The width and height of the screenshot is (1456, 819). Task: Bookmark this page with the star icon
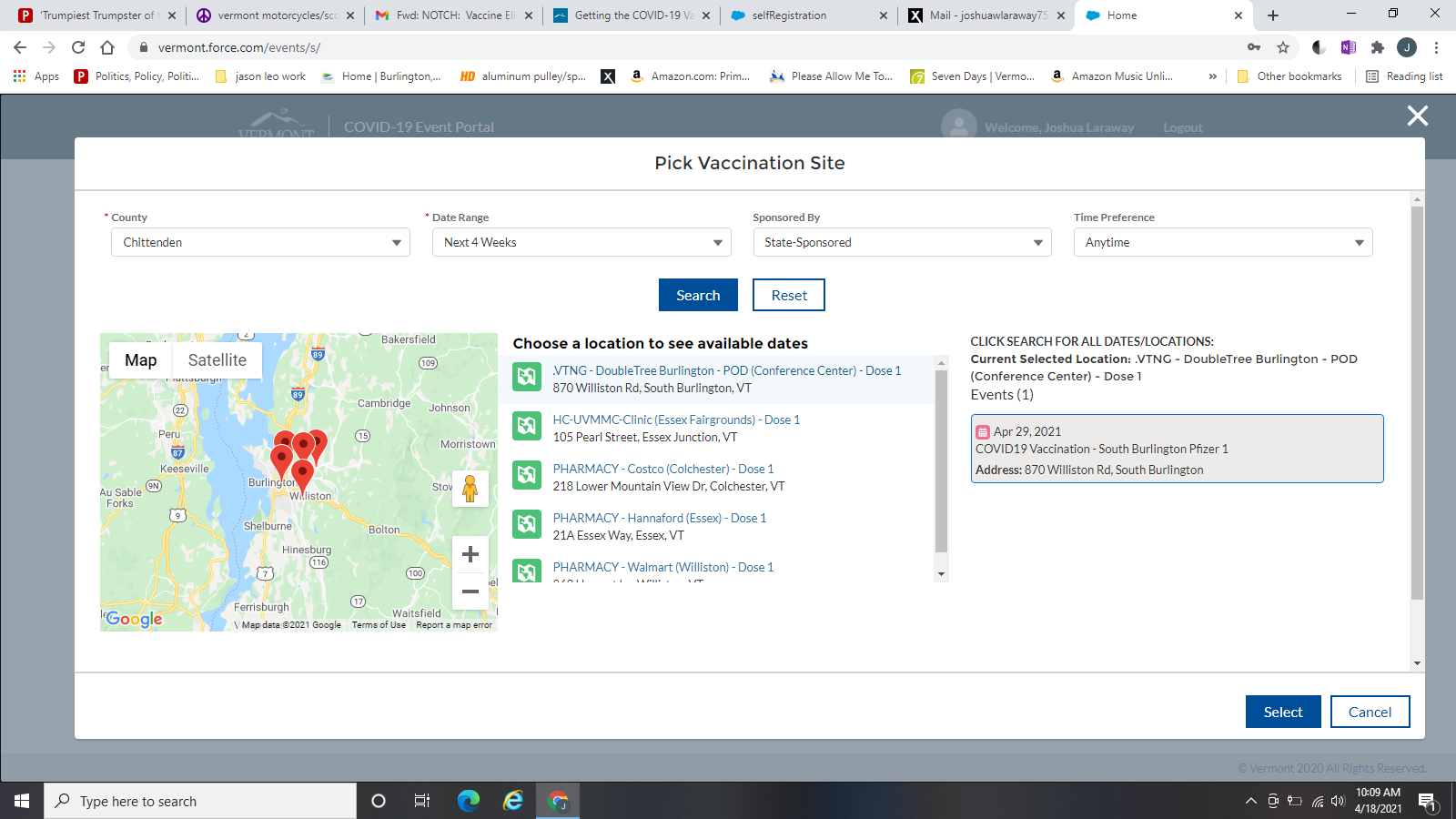point(1283,47)
